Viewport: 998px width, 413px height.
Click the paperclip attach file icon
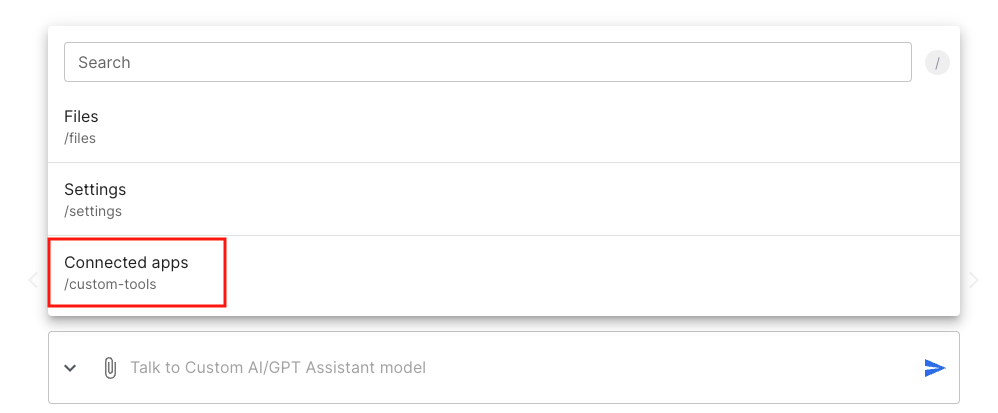[109, 368]
